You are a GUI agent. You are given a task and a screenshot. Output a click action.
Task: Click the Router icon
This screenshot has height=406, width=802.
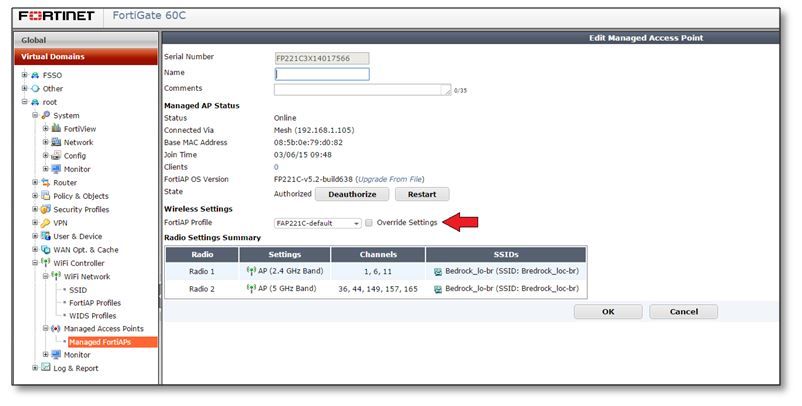point(46,183)
